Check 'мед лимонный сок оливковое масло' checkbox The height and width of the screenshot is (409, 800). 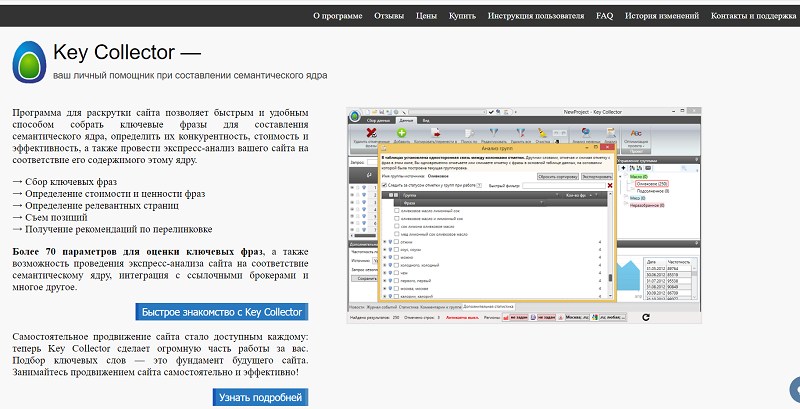pyautogui.click(x=396, y=234)
